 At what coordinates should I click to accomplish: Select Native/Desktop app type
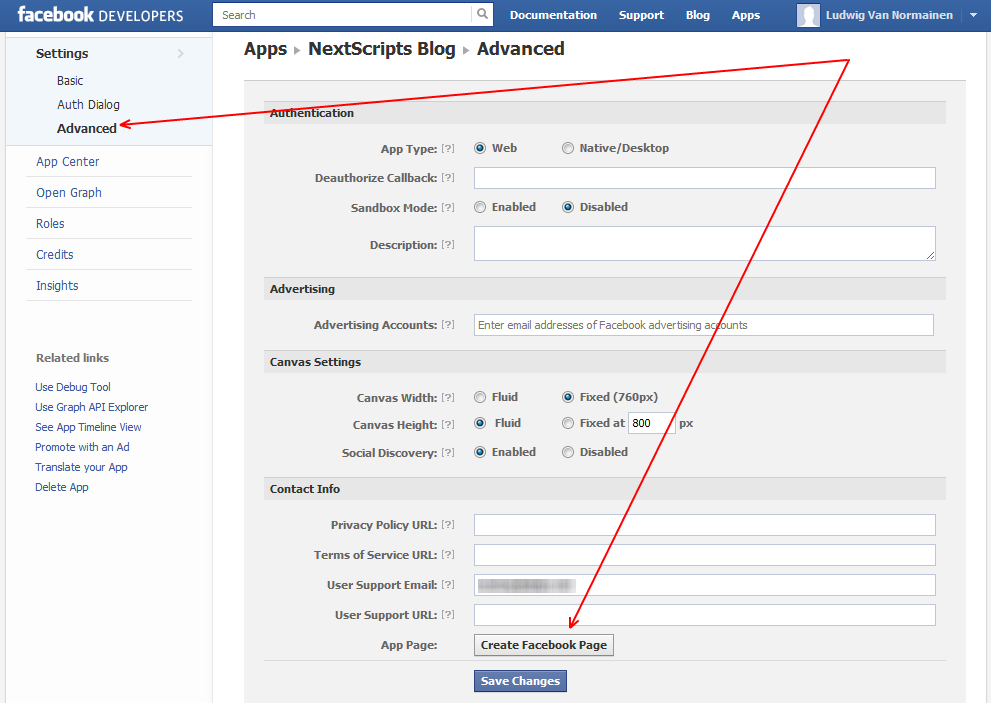click(x=568, y=148)
